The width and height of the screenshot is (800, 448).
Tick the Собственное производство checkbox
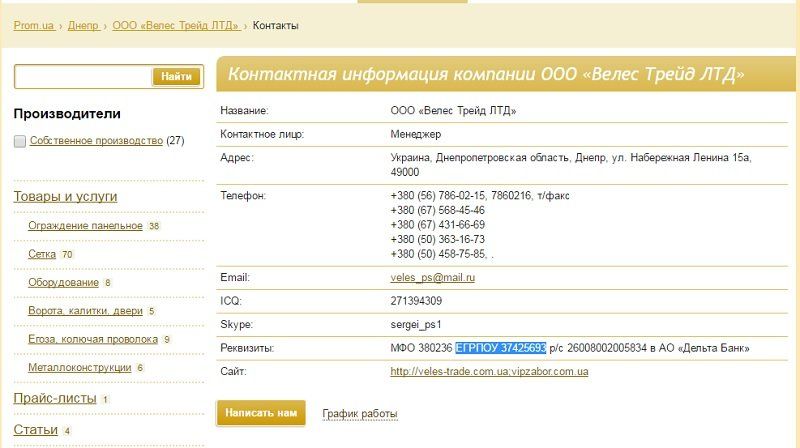(x=20, y=141)
